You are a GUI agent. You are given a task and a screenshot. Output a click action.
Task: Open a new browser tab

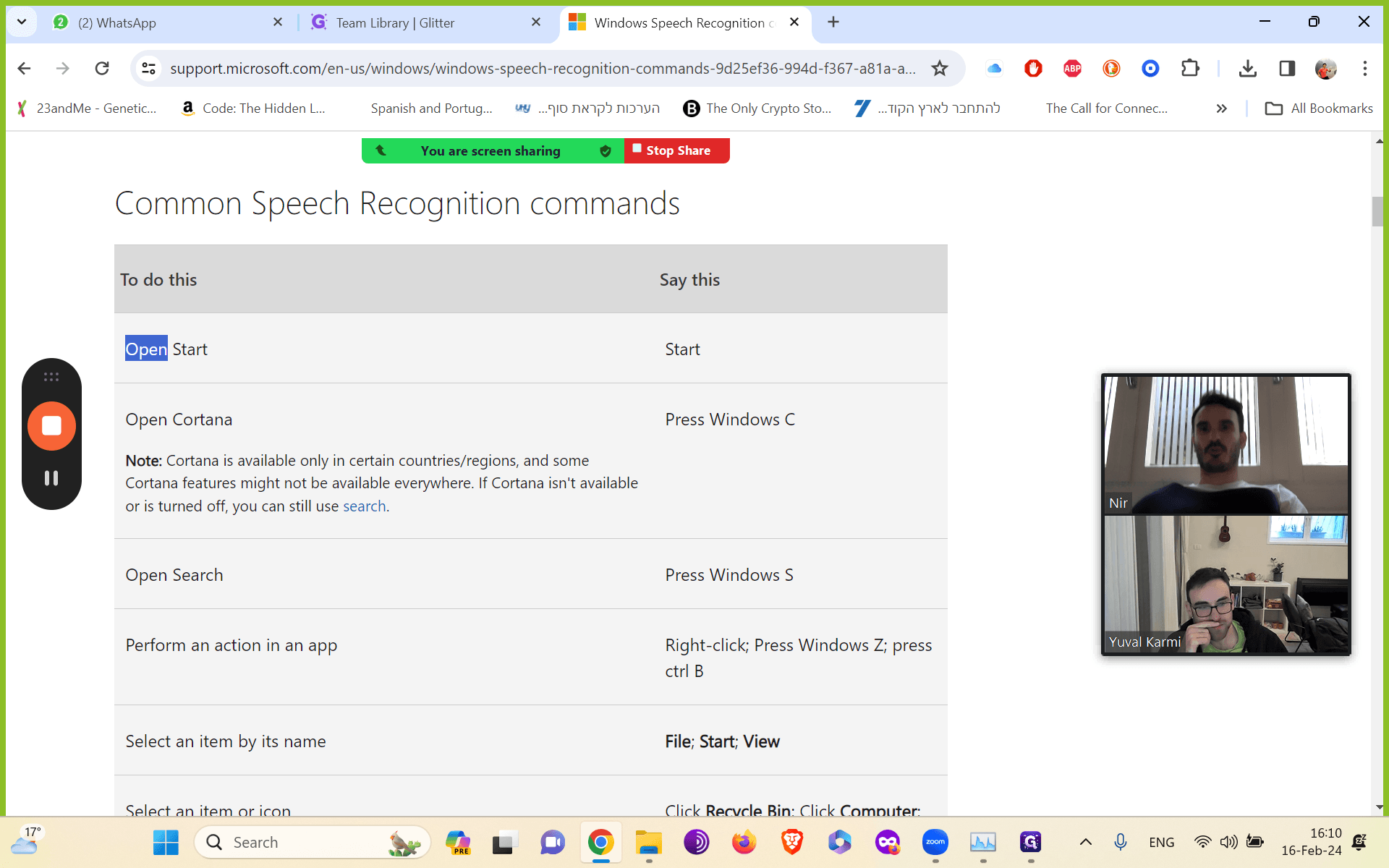coord(833,22)
